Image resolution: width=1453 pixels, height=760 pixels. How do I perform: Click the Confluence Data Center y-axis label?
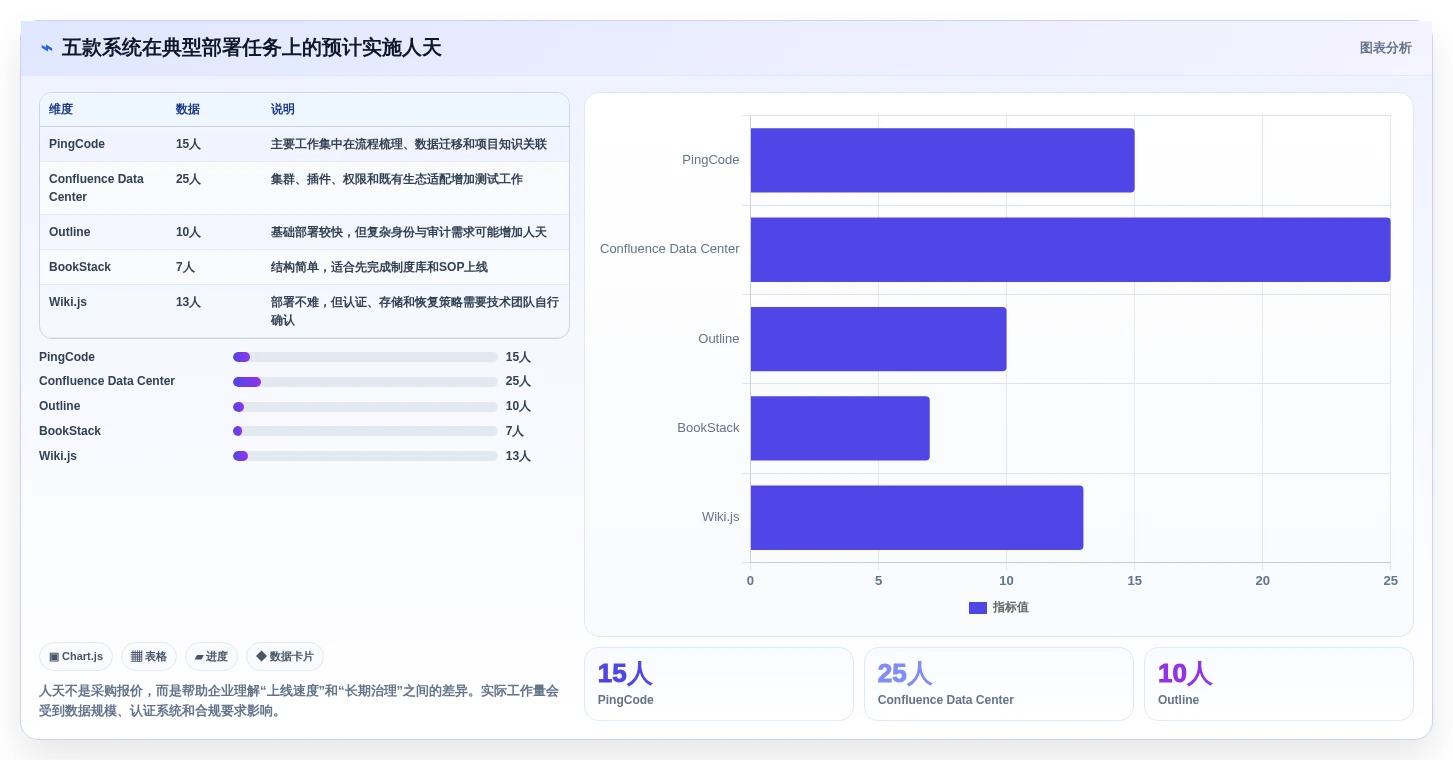coord(670,249)
